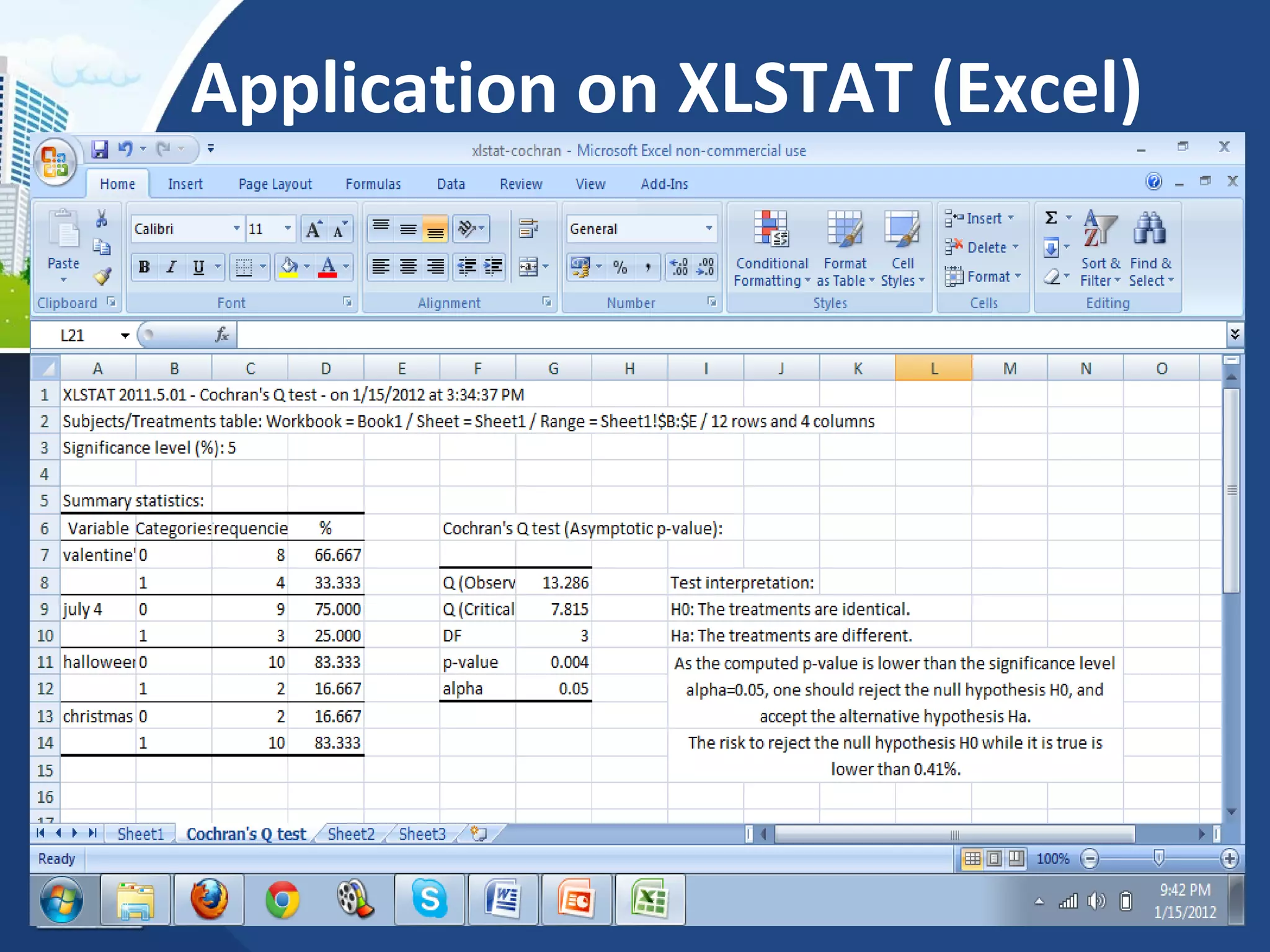
Task: Click the Zoom In plus button
Action: point(1229,859)
